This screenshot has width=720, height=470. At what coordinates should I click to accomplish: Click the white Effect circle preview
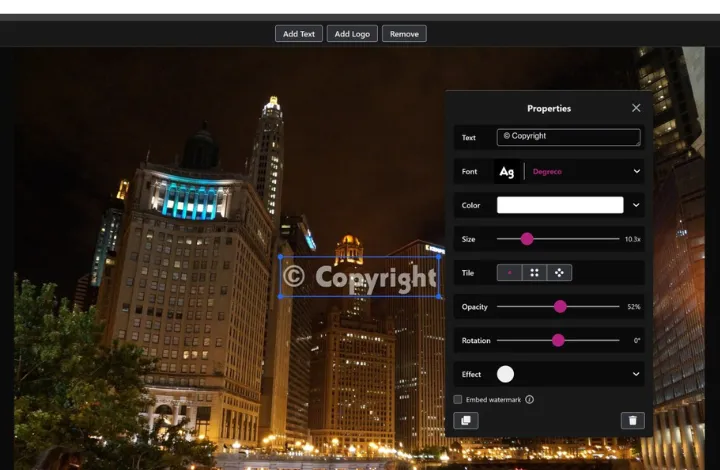point(506,374)
